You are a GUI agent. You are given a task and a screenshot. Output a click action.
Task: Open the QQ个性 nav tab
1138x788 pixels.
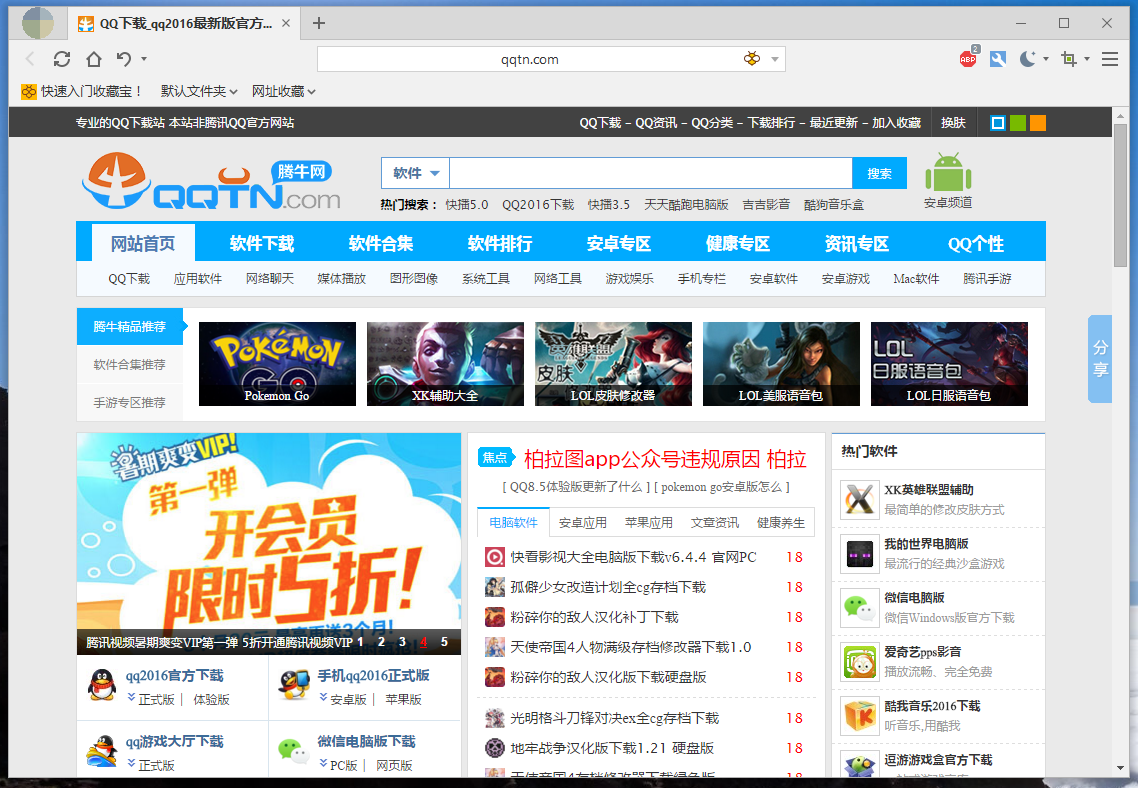click(976, 243)
